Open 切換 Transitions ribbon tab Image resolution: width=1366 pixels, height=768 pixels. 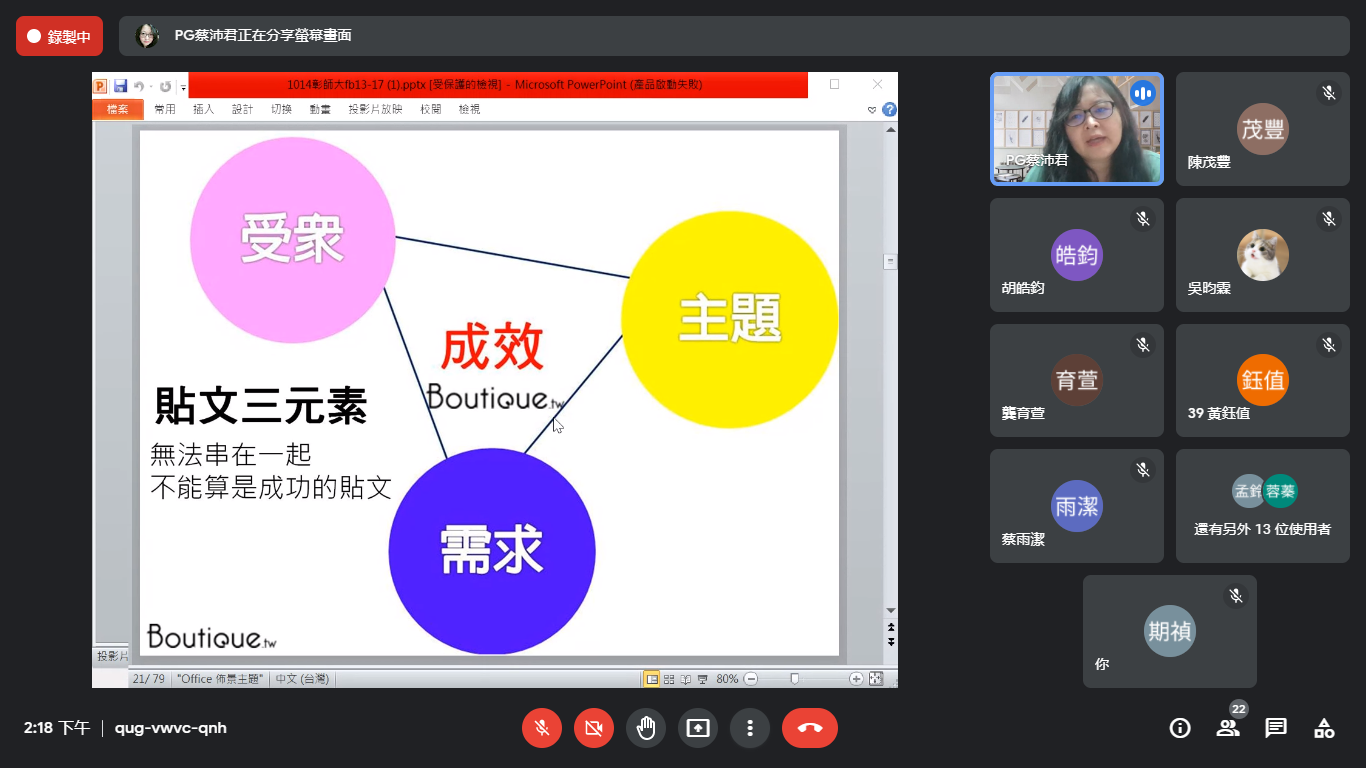point(282,109)
